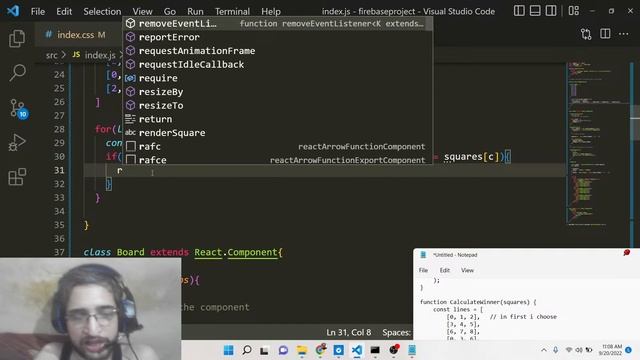Select requestIdleCallback suggestion
The width and height of the screenshot is (640, 360).
pyautogui.click(x=277, y=64)
